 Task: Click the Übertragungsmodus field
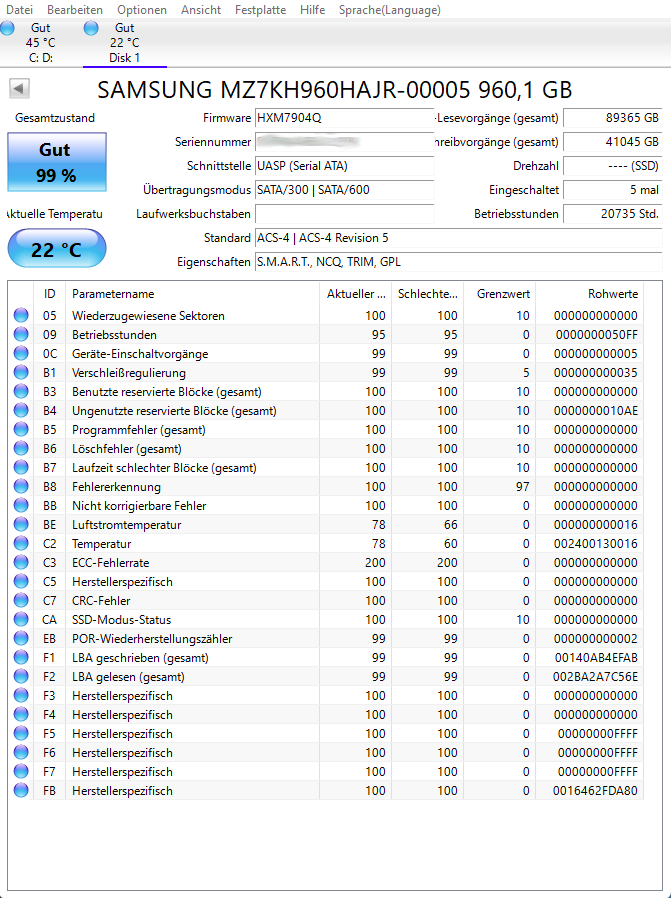point(344,190)
